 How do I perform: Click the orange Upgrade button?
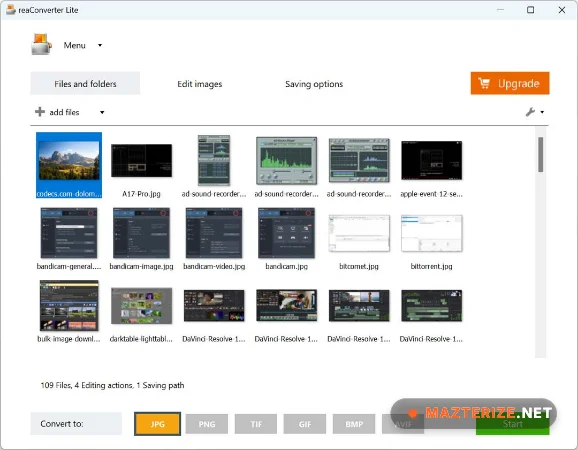click(x=510, y=83)
